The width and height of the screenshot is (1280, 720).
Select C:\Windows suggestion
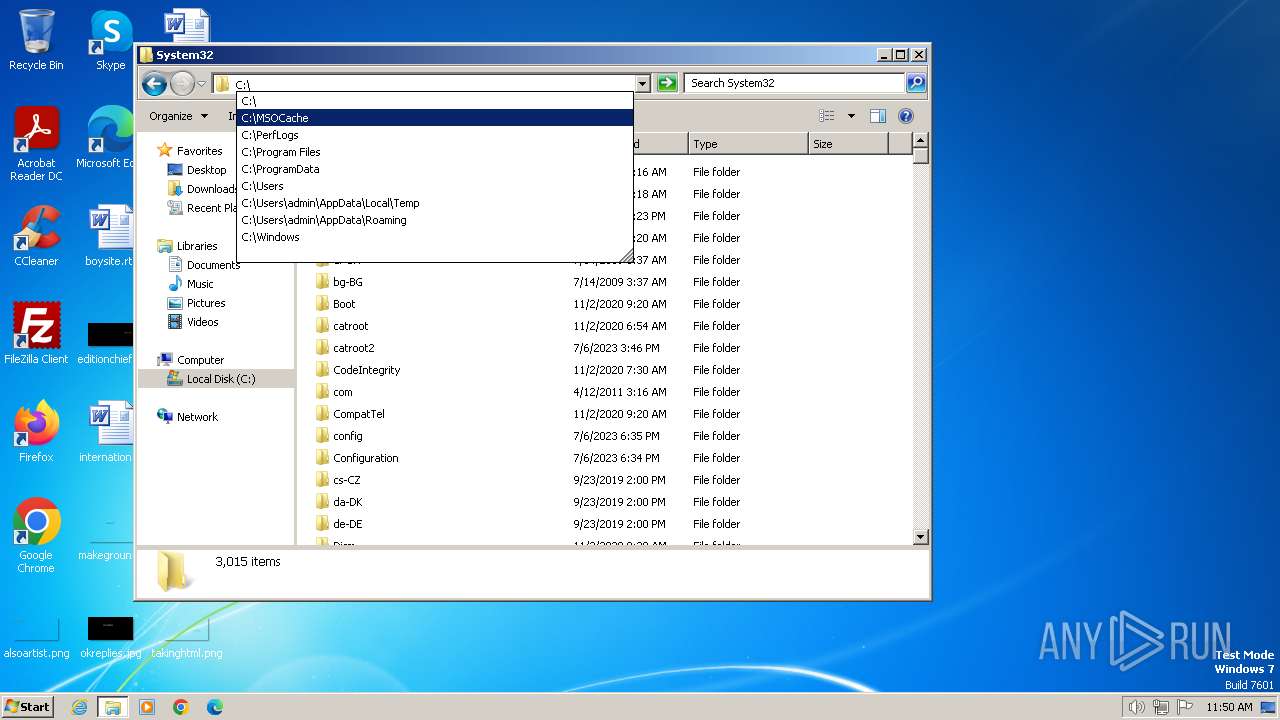click(x=435, y=237)
